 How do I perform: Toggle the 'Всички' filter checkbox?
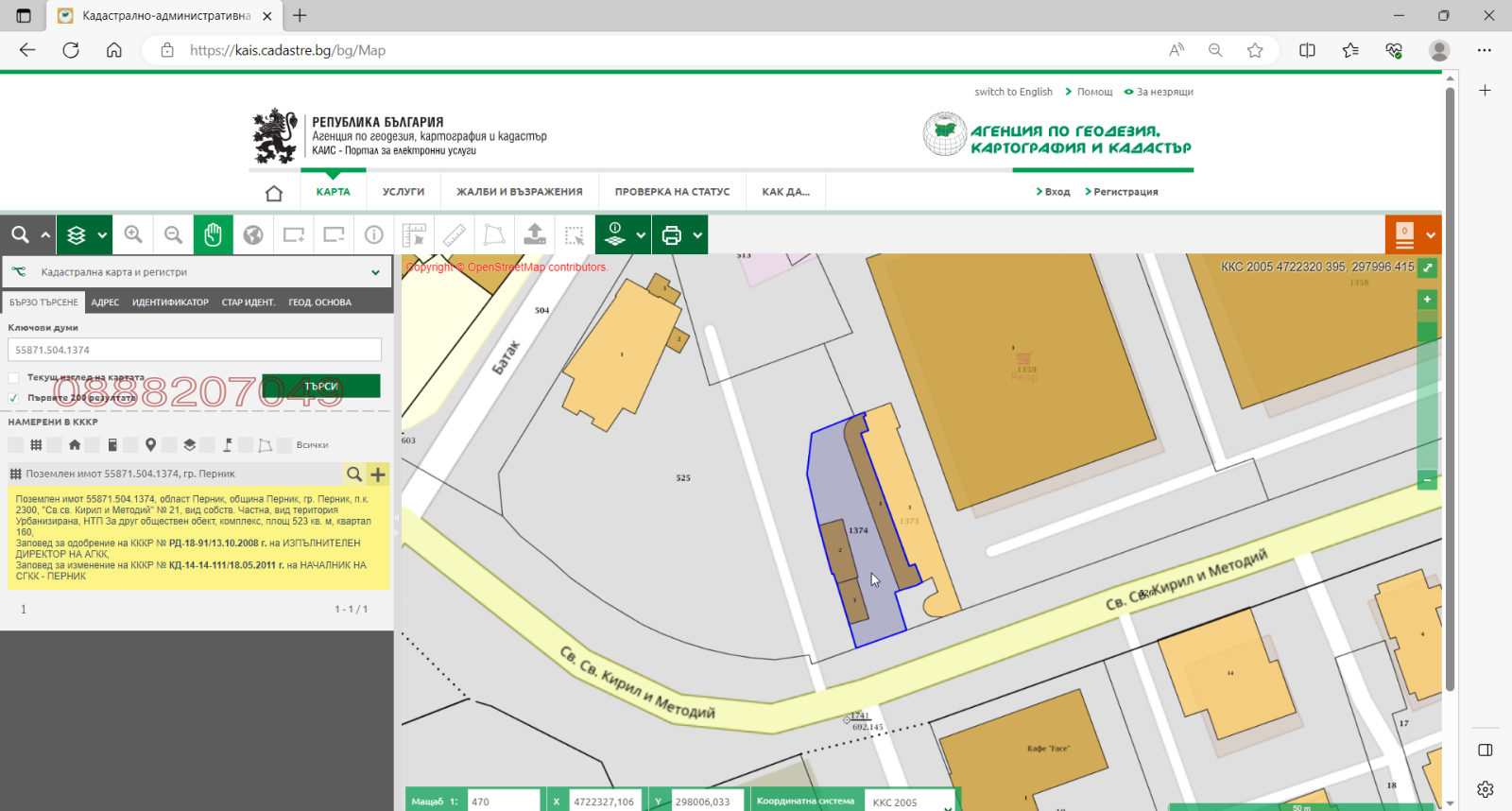284,445
